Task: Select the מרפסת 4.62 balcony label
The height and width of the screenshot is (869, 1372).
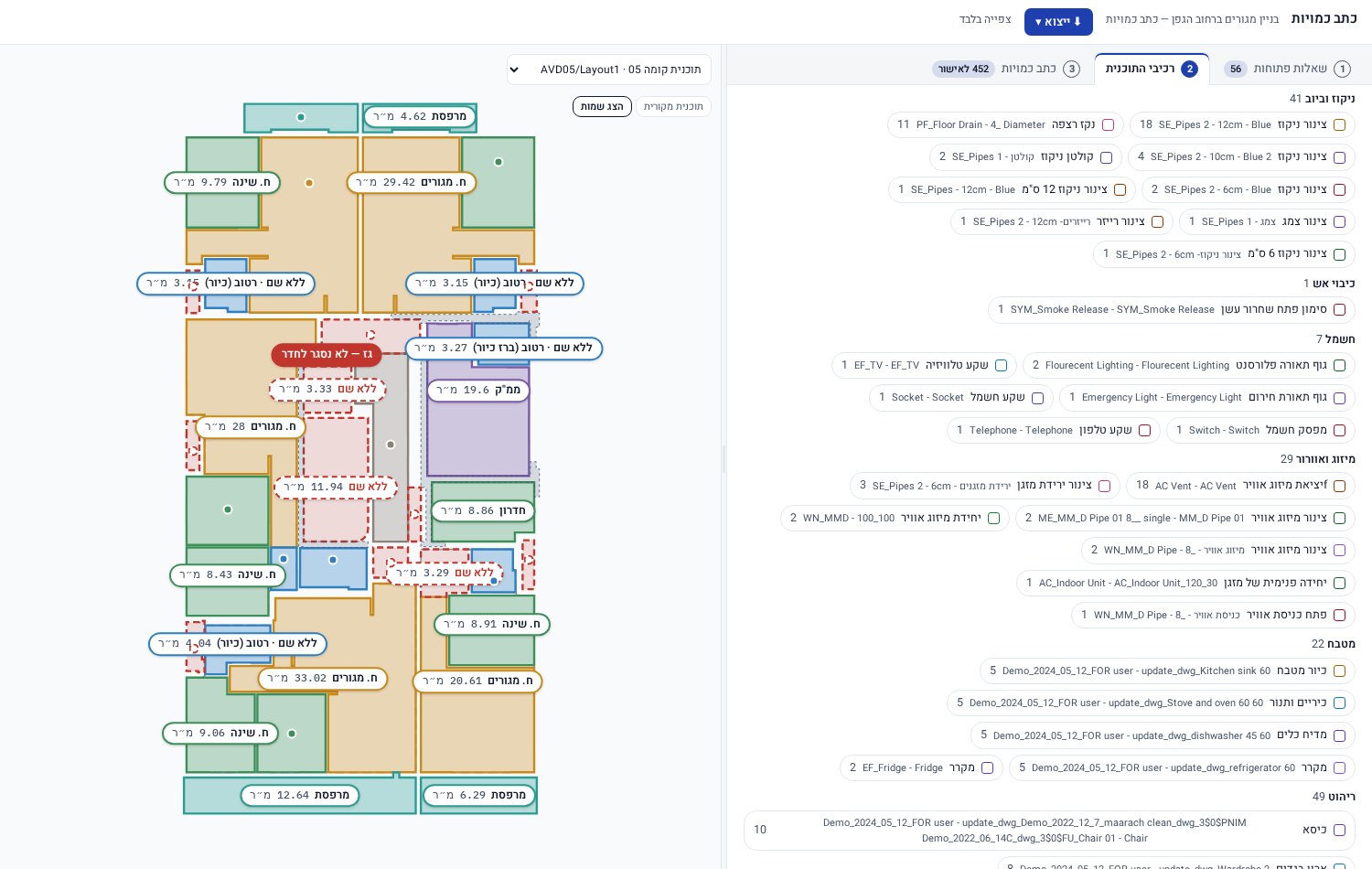Action: pyautogui.click(x=420, y=116)
